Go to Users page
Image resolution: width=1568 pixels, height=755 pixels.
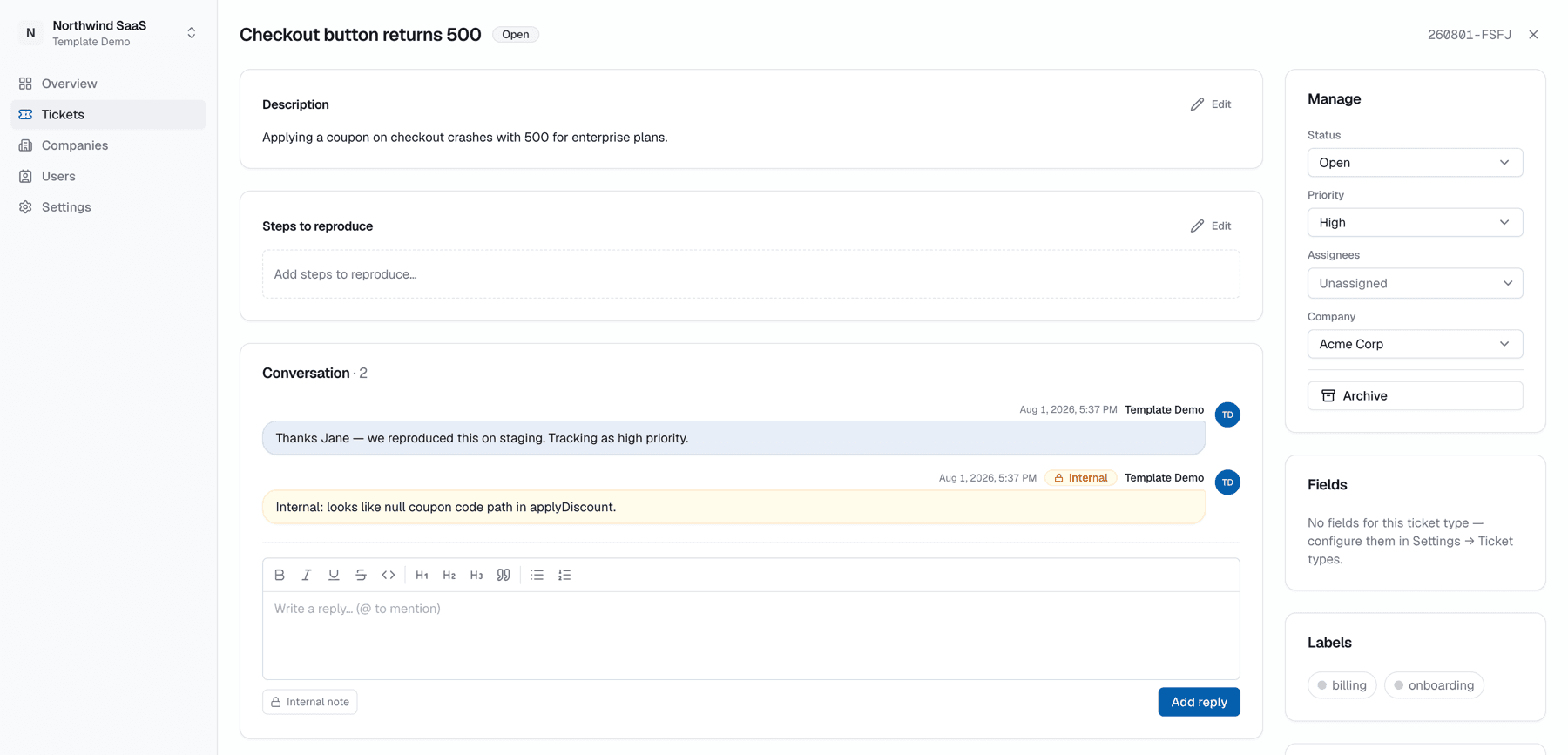click(x=108, y=176)
